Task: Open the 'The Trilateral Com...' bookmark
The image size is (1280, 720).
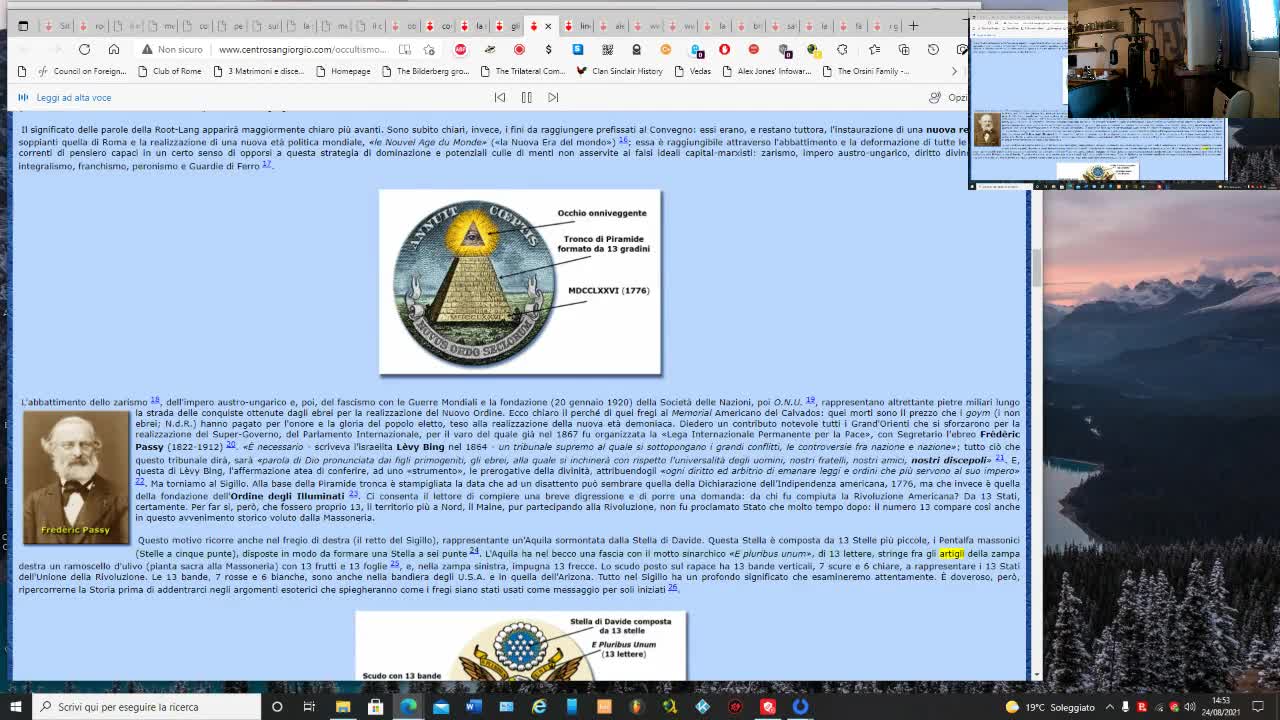Action: pos(522,71)
